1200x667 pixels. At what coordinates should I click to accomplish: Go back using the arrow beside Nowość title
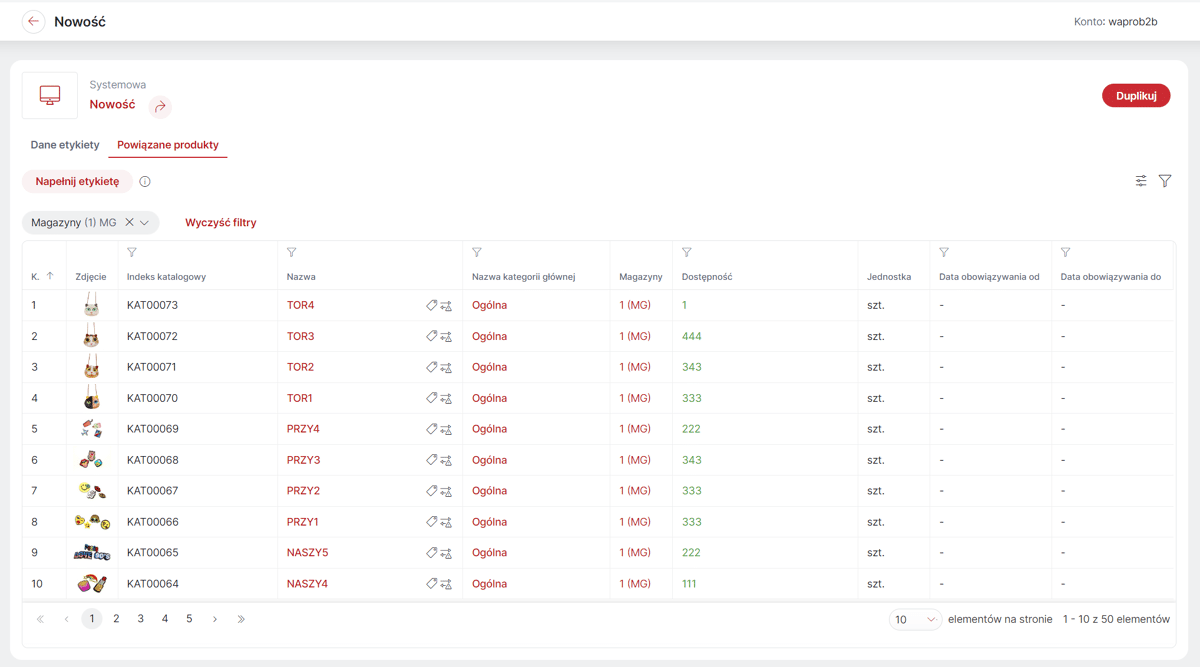pos(34,21)
